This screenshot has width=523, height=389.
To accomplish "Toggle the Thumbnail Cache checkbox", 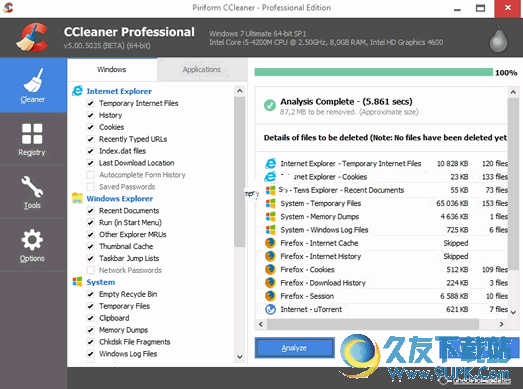I will click(x=90, y=247).
